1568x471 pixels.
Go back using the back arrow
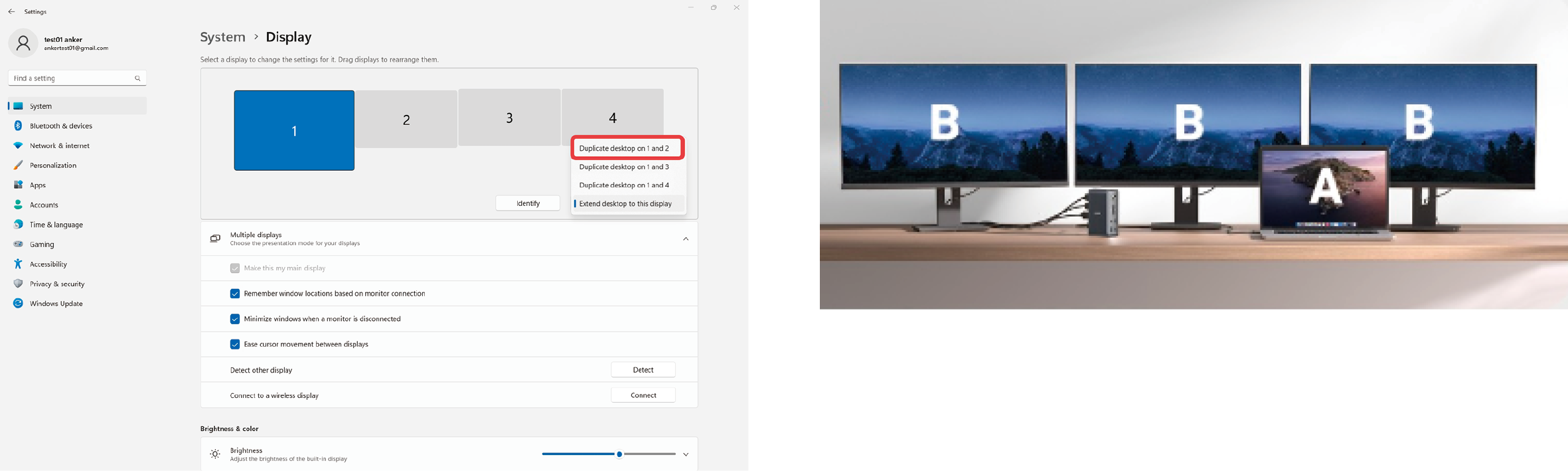click(11, 11)
